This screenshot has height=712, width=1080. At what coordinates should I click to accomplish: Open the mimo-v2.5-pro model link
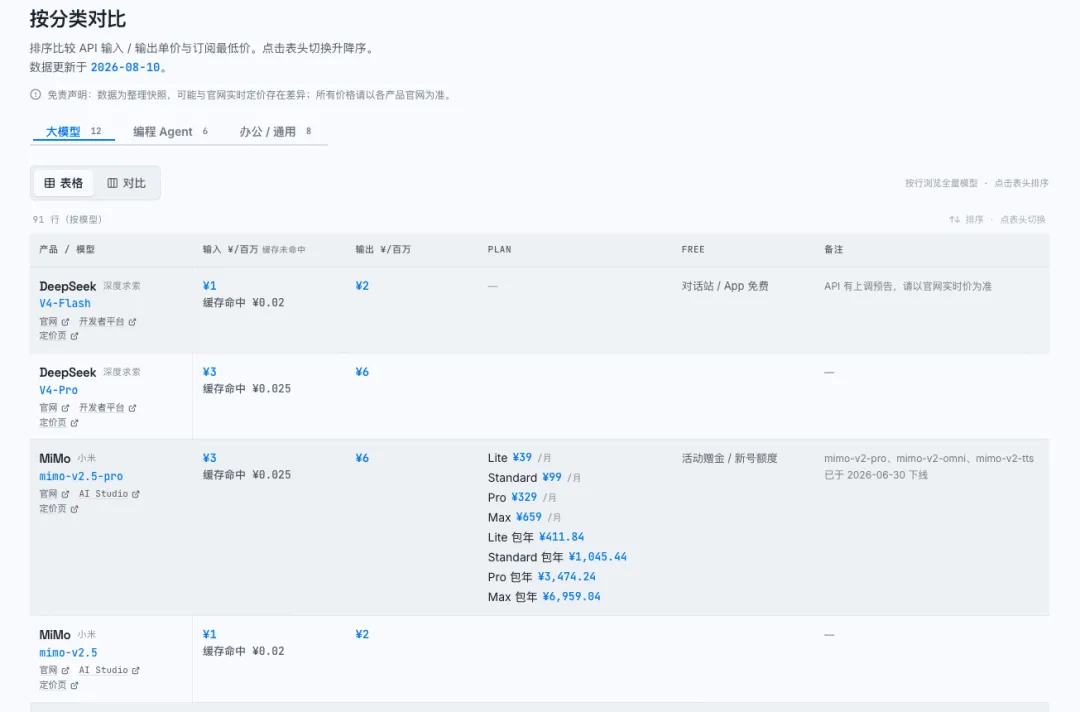[81, 476]
